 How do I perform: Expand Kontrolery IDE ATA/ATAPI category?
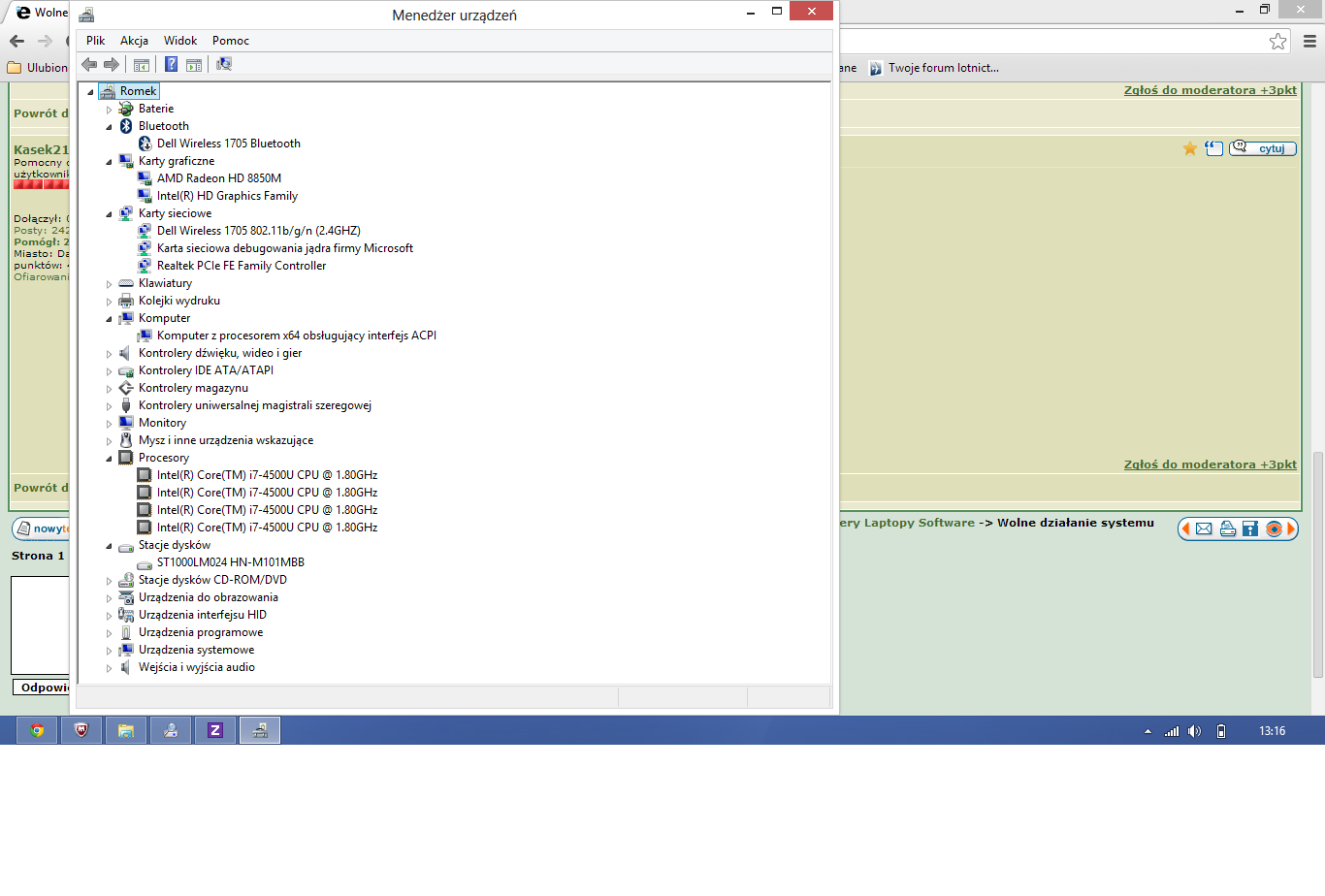[x=110, y=371]
